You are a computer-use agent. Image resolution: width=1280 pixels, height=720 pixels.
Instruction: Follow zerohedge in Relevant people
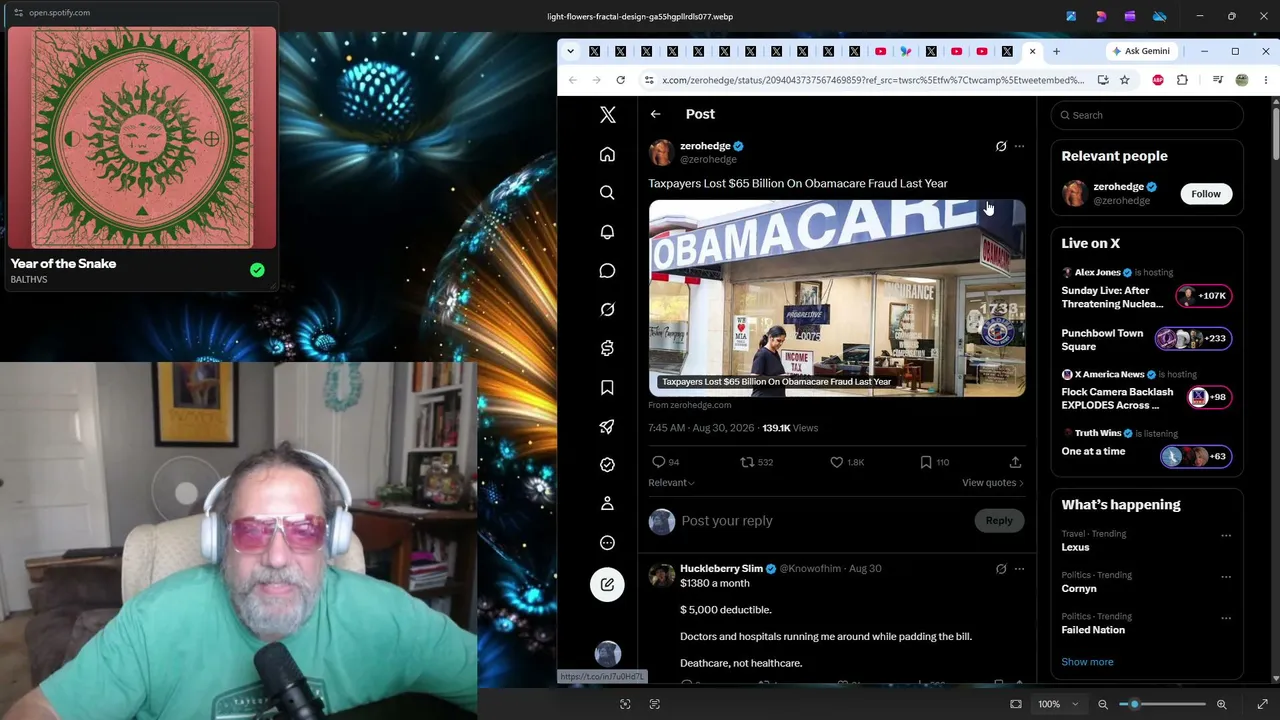pos(1205,194)
